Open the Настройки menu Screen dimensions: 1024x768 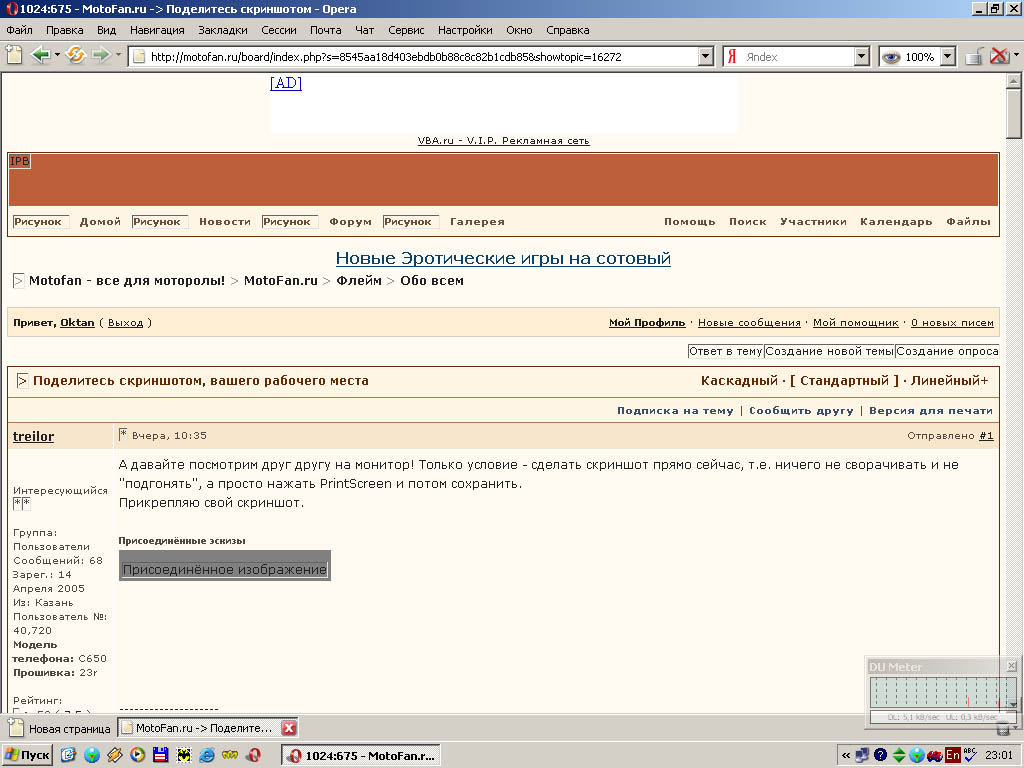coord(465,30)
